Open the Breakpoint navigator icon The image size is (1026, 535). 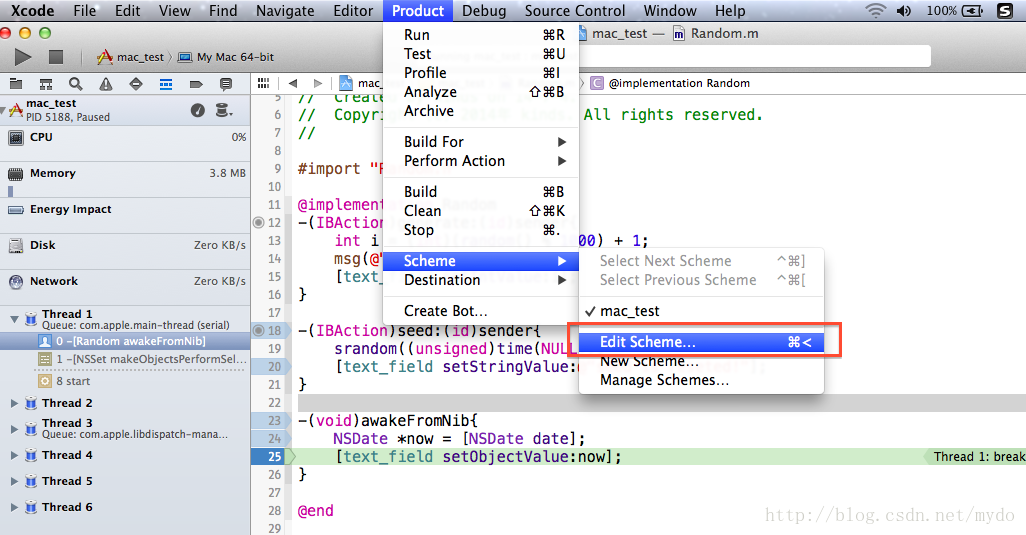coord(196,84)
